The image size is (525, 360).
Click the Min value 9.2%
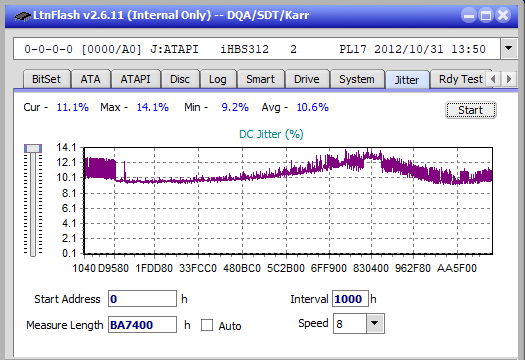[x=235, y=107]
